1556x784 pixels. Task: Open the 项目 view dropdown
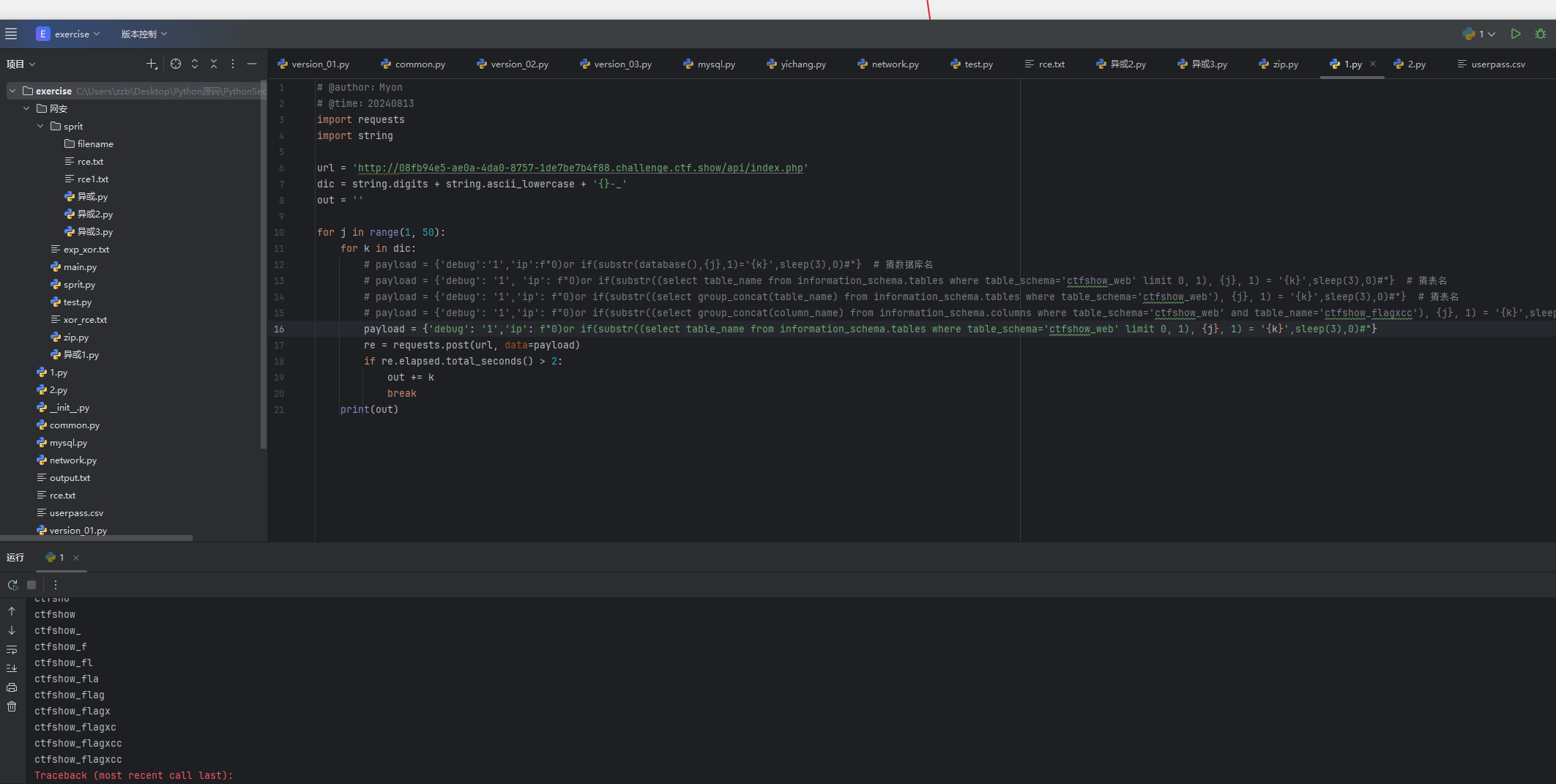21,64
